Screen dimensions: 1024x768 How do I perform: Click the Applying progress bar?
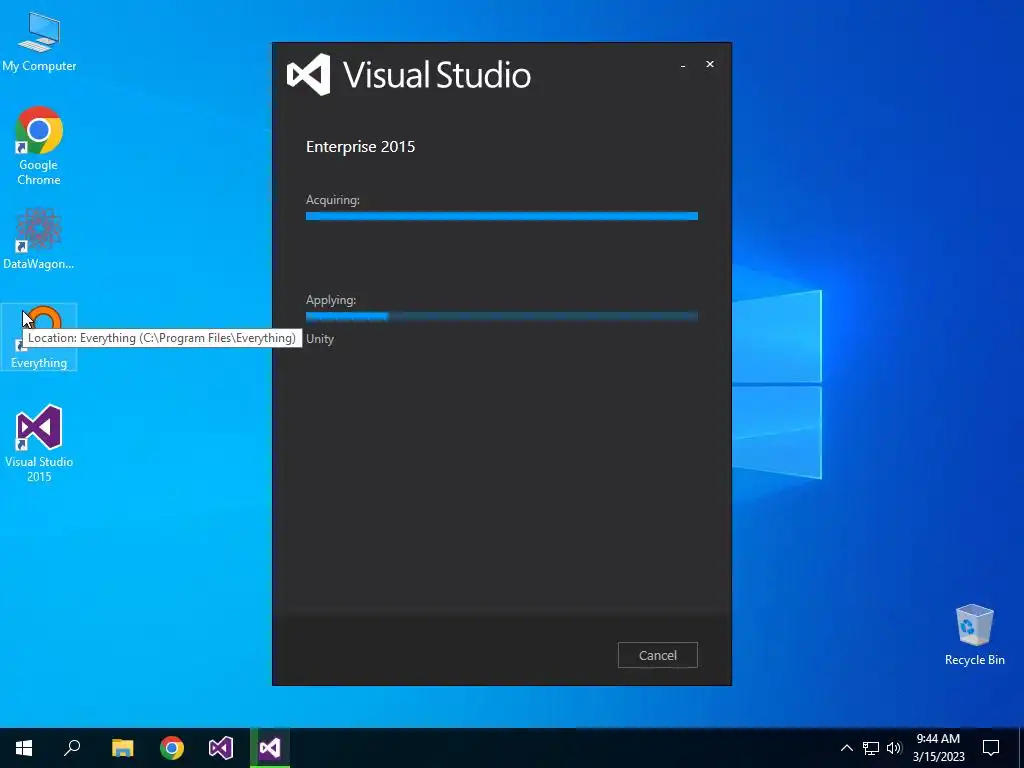(x=502, y=317)
